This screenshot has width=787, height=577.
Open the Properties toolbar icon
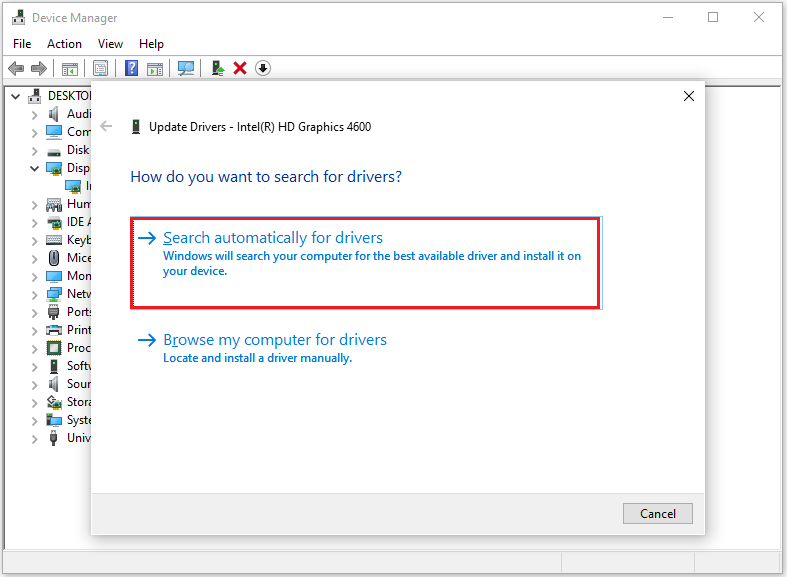click(100, 68)
